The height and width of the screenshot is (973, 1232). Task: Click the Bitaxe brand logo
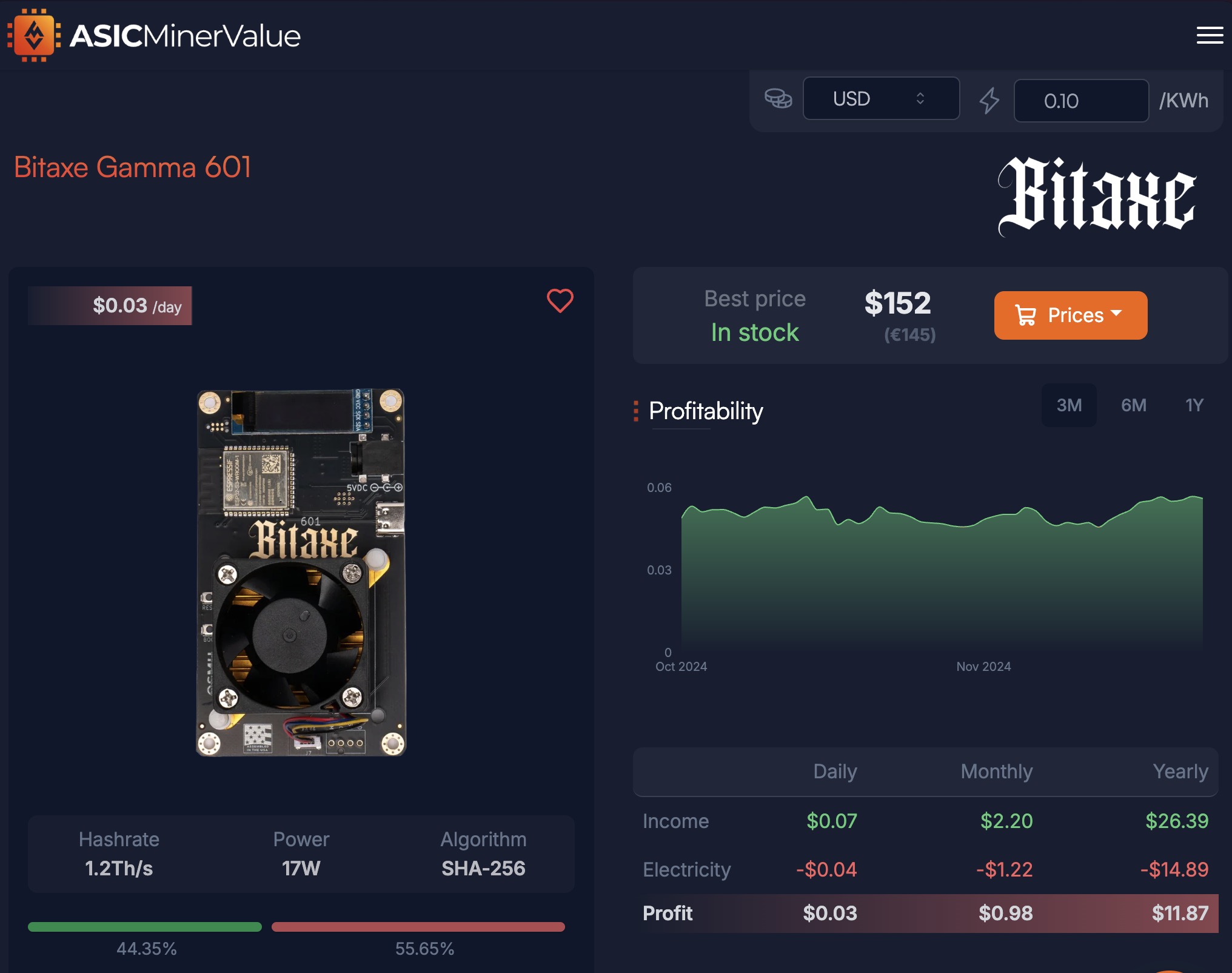pyautogui.click(x=1096, y=197)
